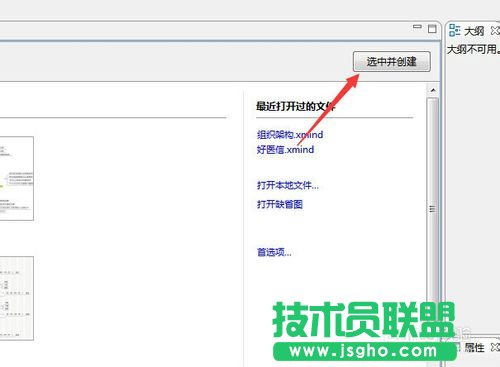The image size is (500, 367).
Task: Click the 打开本地文件... link
Action: tap(288, 185)
